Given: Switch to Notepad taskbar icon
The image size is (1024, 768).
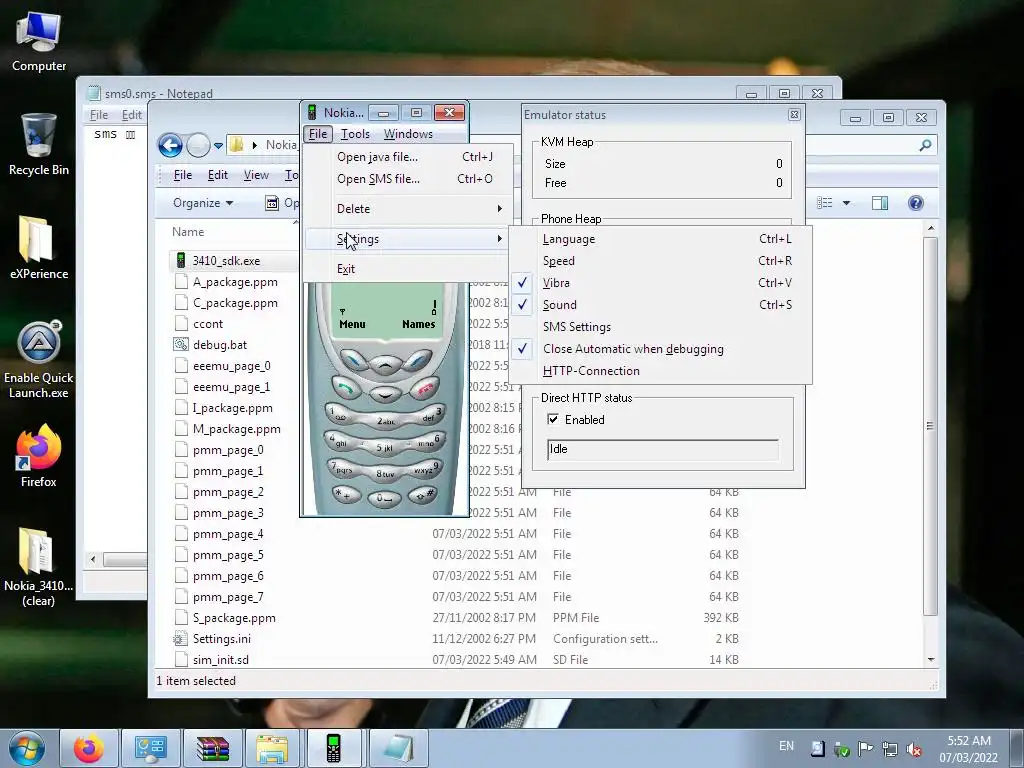Looking at the screenshot, I should (x=398, y=748).
